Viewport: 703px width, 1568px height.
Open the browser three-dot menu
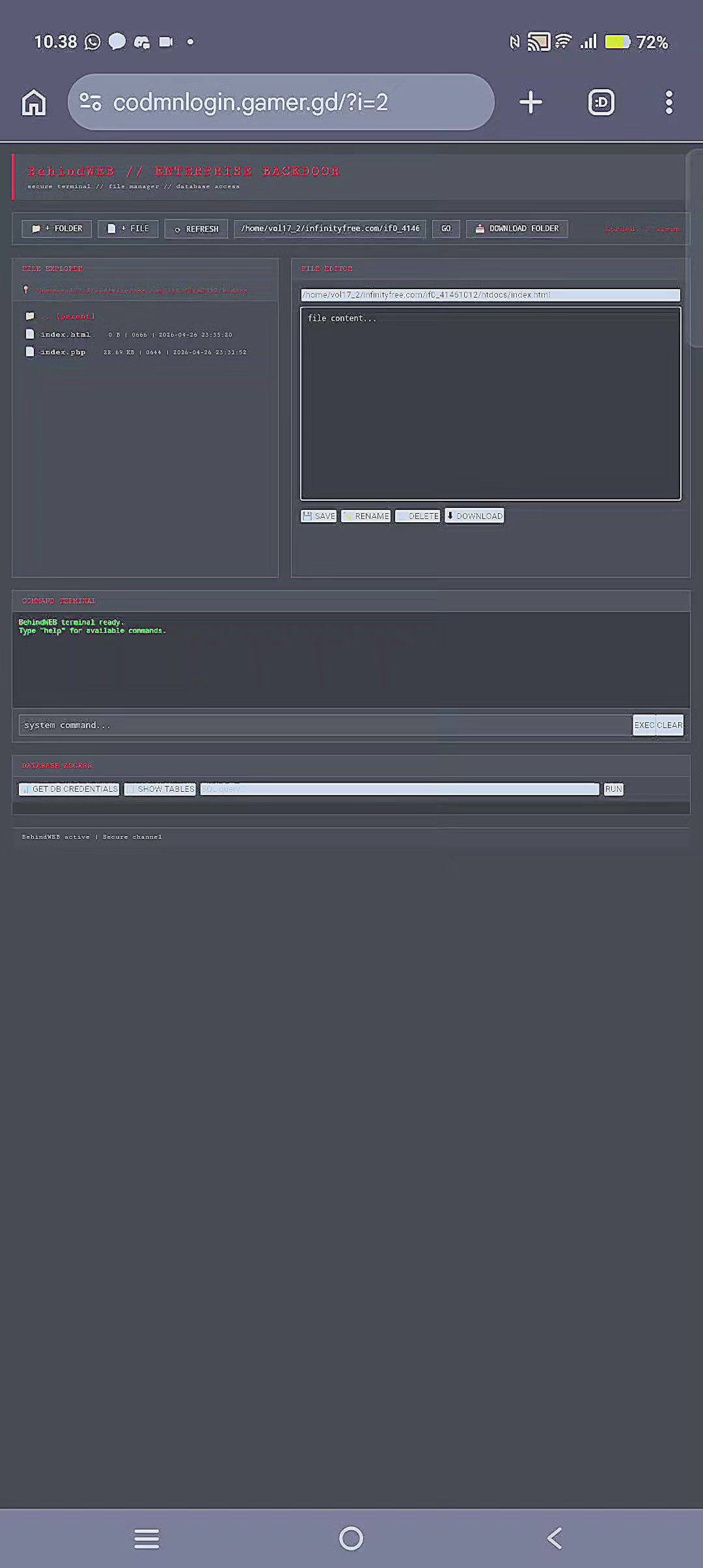669,102
